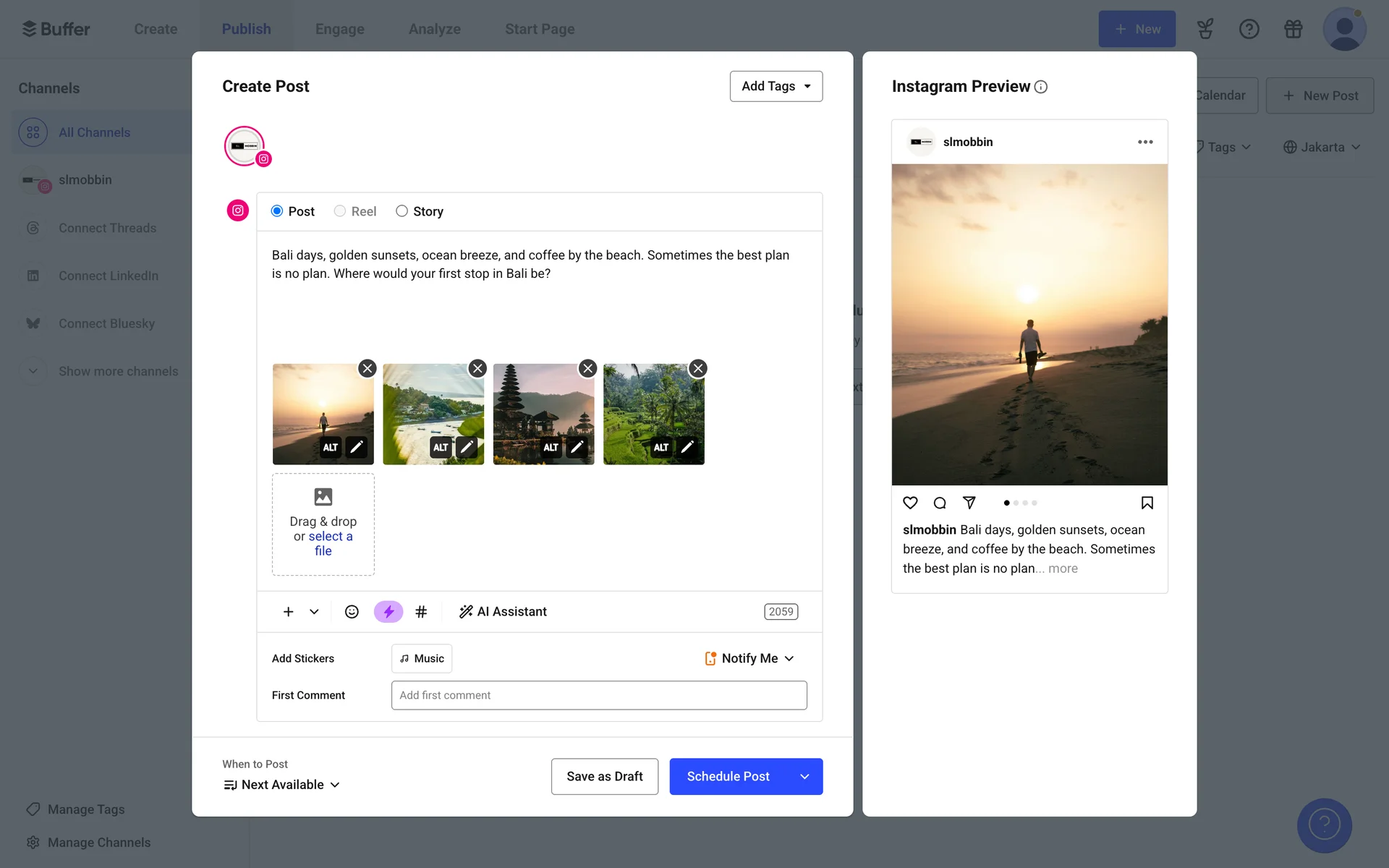
Task: Like the post with the heart icon
Action: (910, 503)
